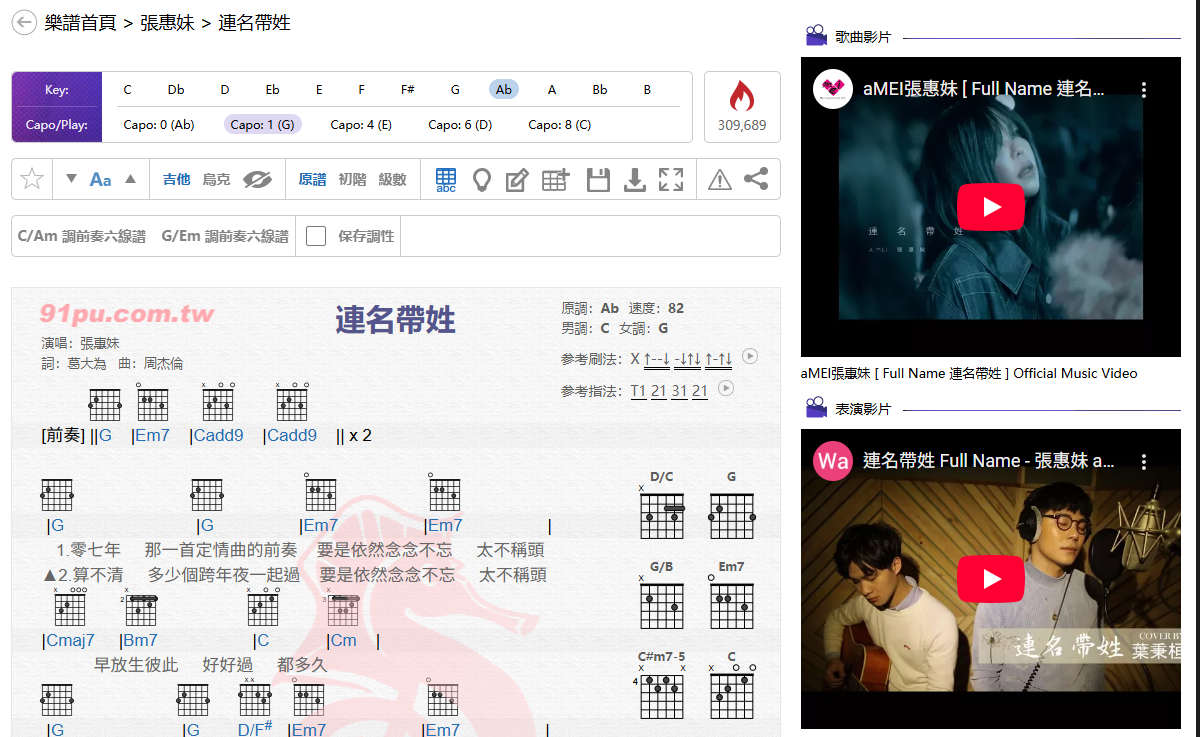Go back using the circled arrow icon

pos(24,22)
